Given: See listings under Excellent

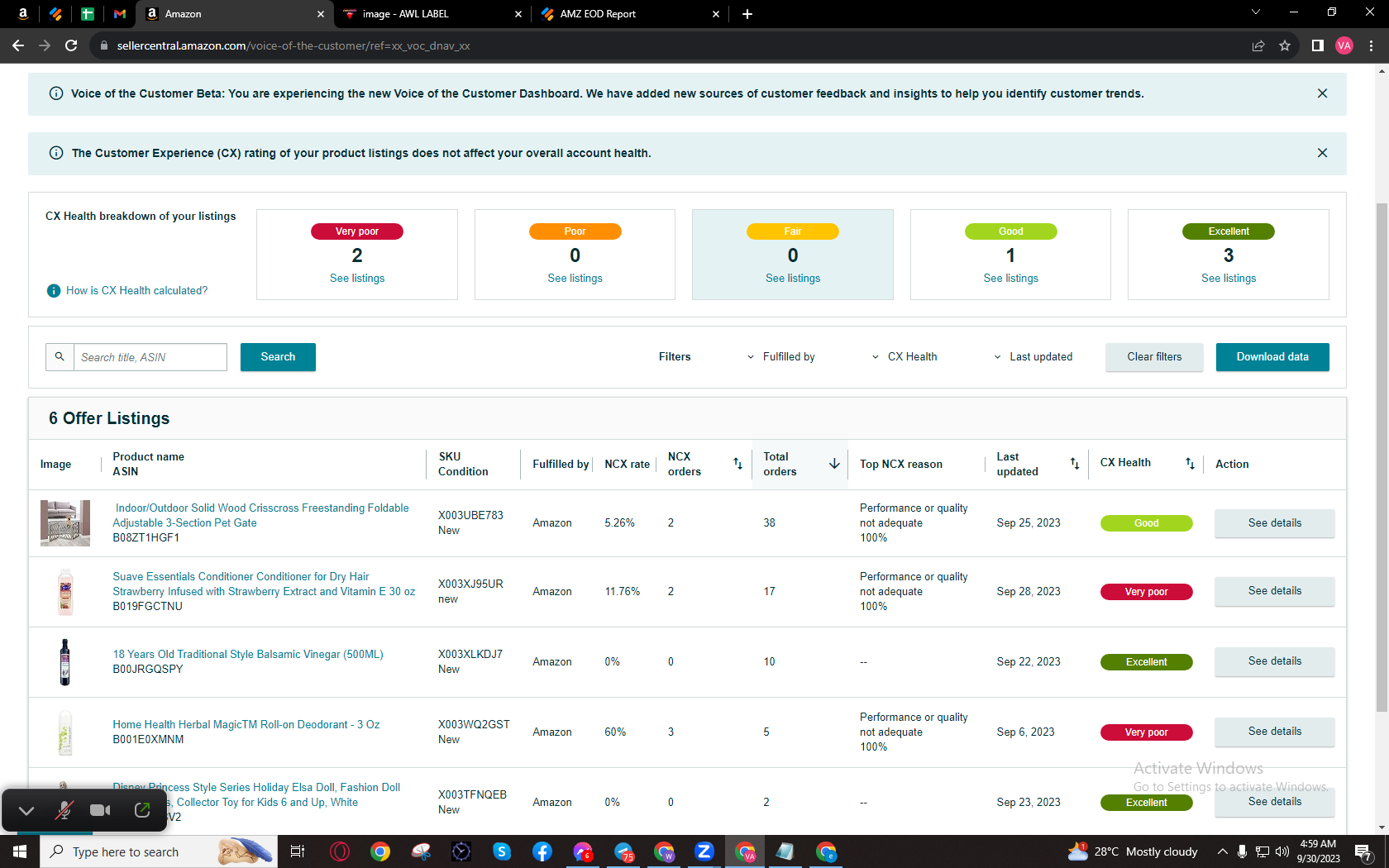Looking at the screenshot, I should (1229, 279).
